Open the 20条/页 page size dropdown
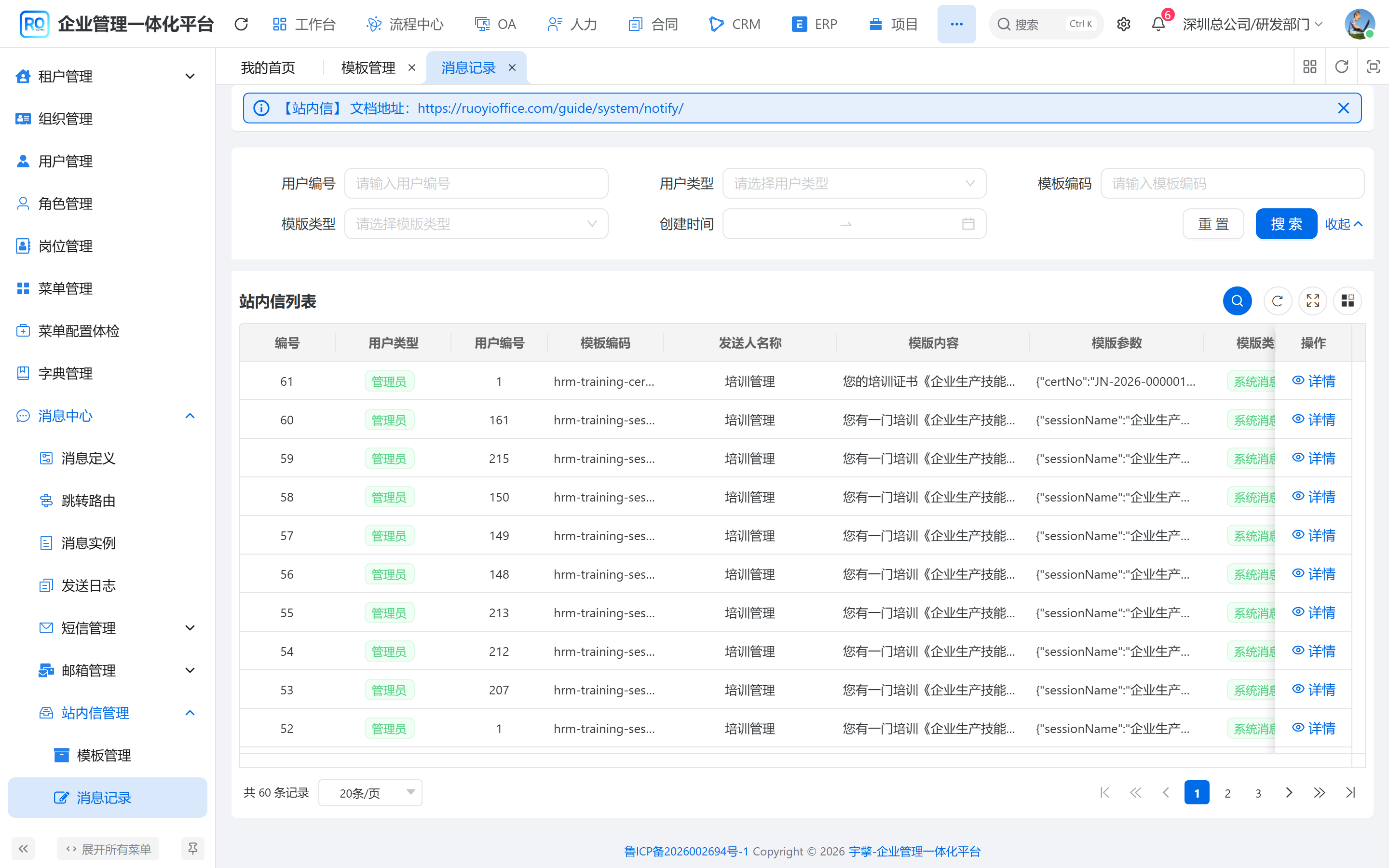 (370, 793)
